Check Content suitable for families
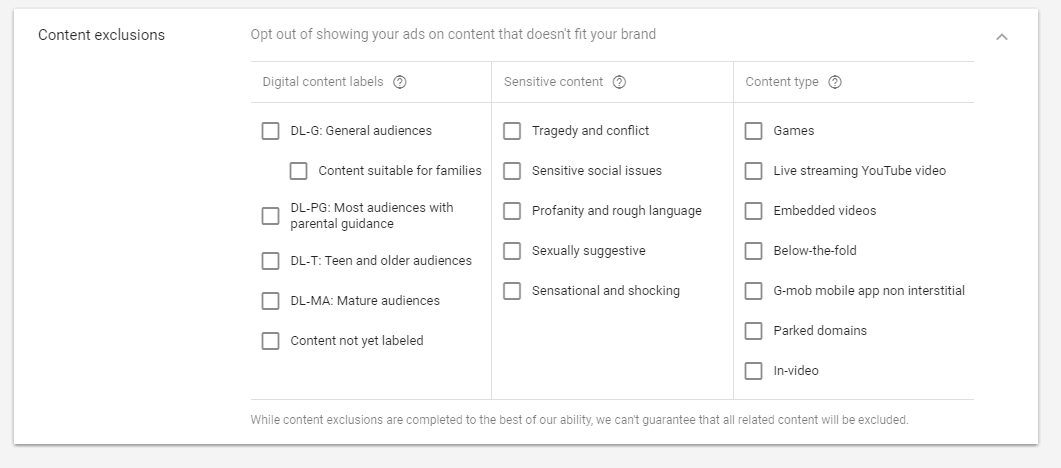Viewport: 1061px width, 468px height. point(298,170)
